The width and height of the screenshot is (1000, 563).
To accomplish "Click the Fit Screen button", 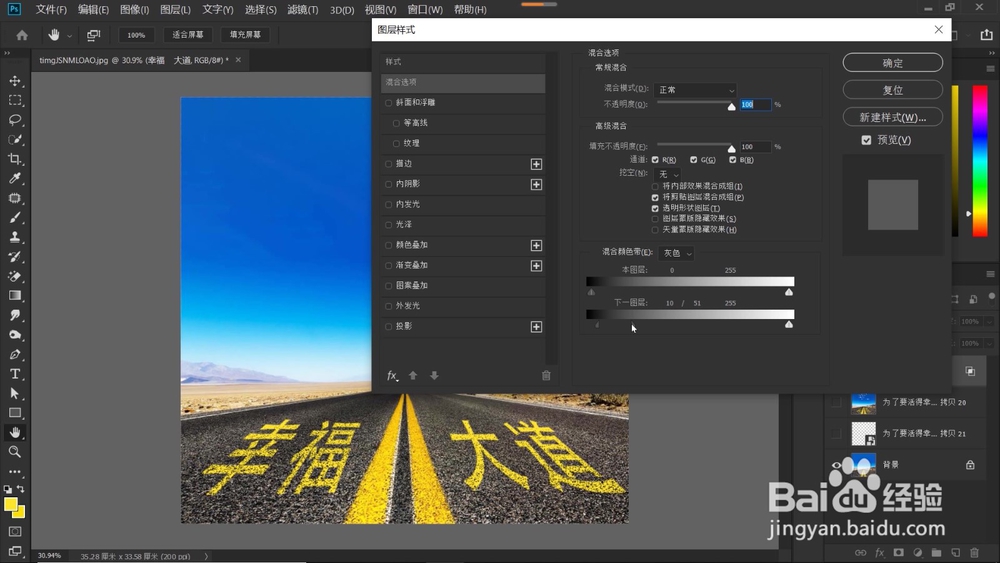I will (x=188, y=35).
